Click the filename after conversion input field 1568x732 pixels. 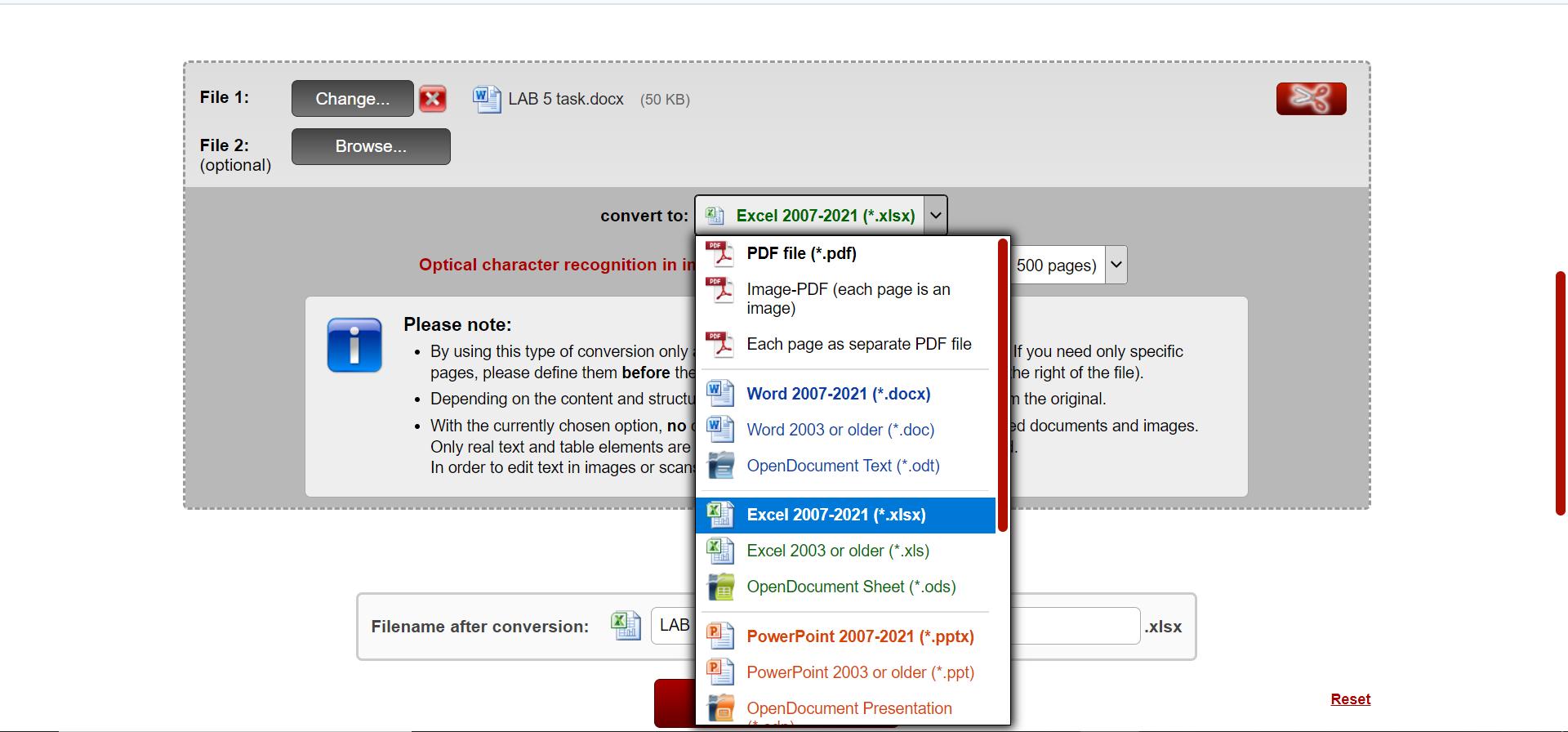895,626
